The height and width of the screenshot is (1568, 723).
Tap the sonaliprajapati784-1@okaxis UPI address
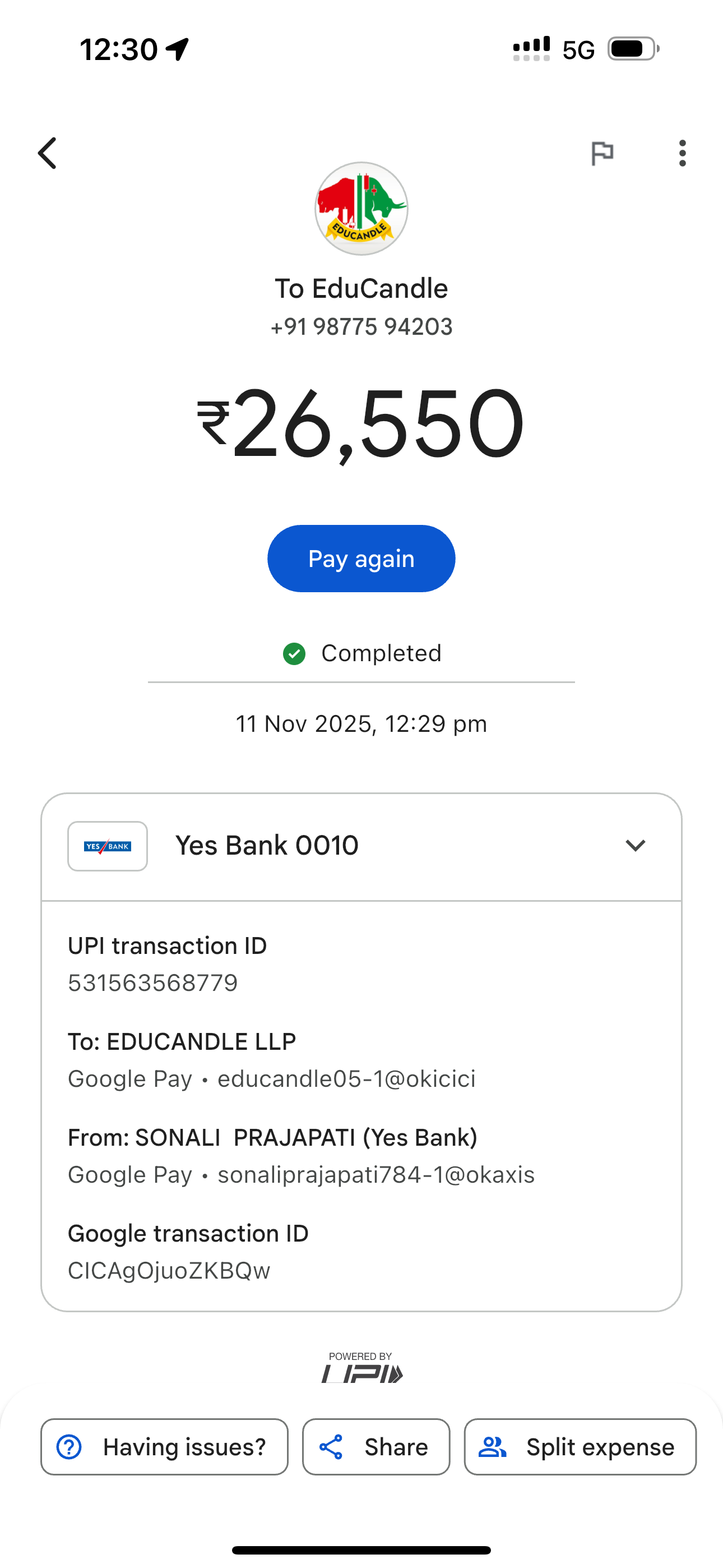[x=376, y=1174]
